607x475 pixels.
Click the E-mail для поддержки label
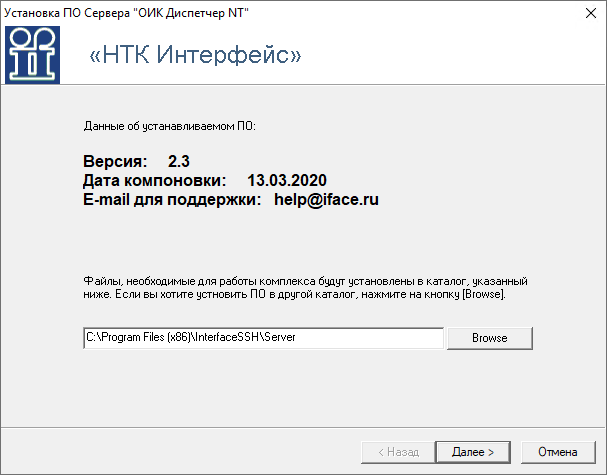click(172, 200)
